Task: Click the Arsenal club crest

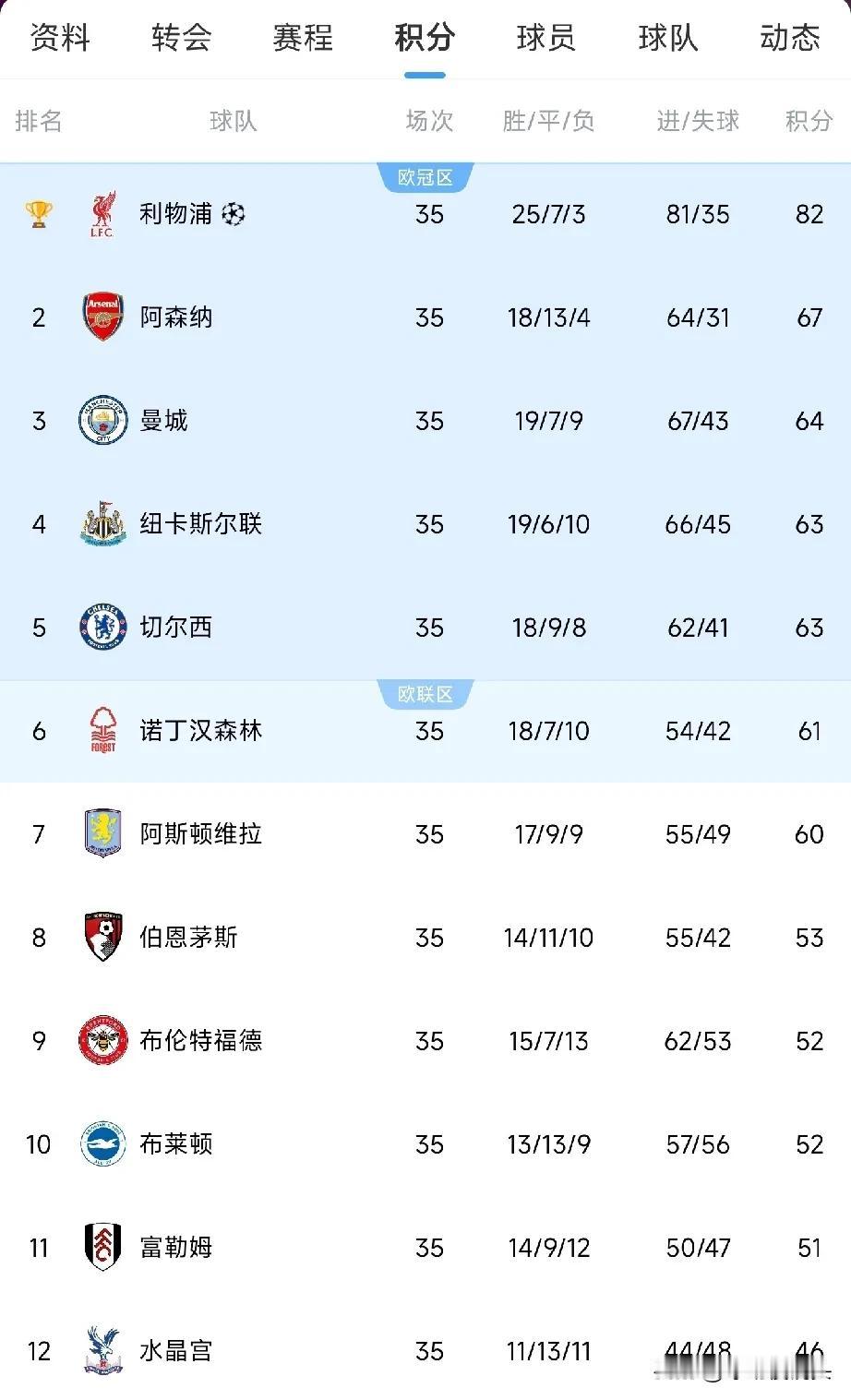Action: pyautogui.click(x=102, y=317)
